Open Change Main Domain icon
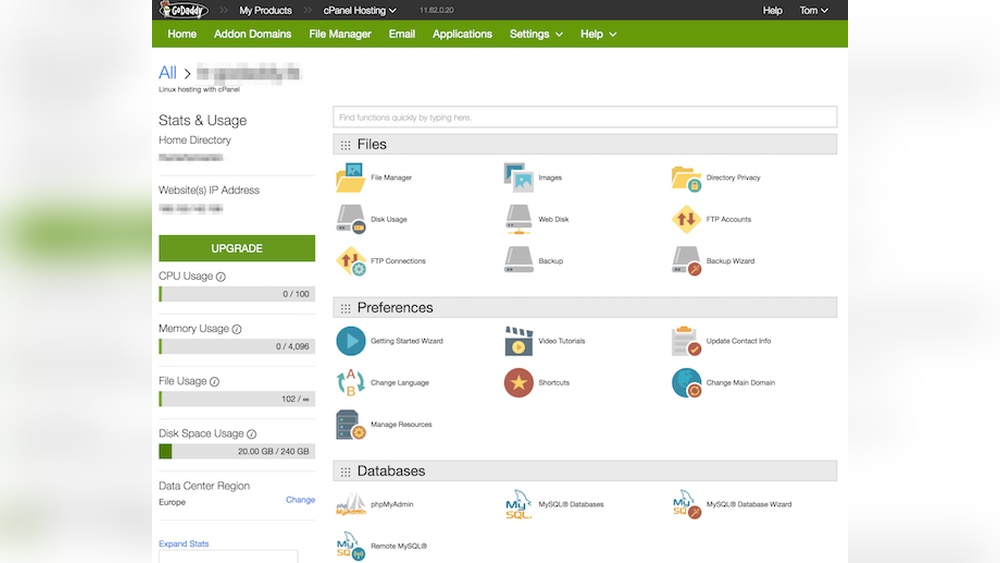This screenshot has height=563, width=1000. pos(686,383)
